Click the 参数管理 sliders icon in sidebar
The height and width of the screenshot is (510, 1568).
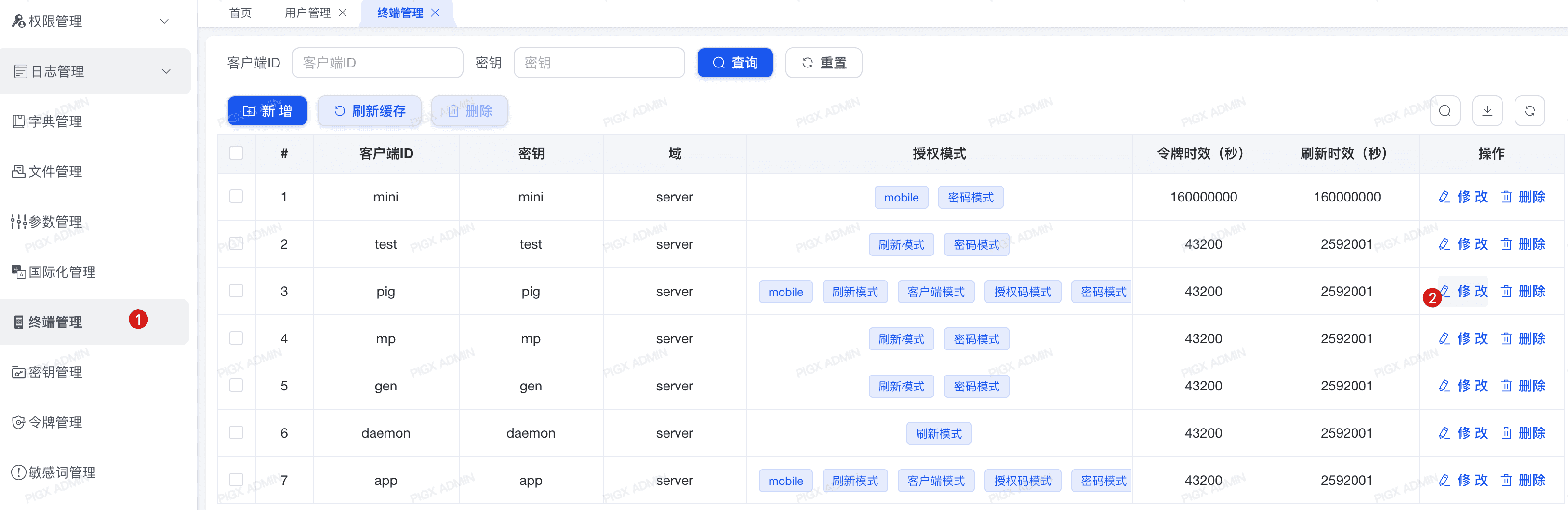[19, 222]
